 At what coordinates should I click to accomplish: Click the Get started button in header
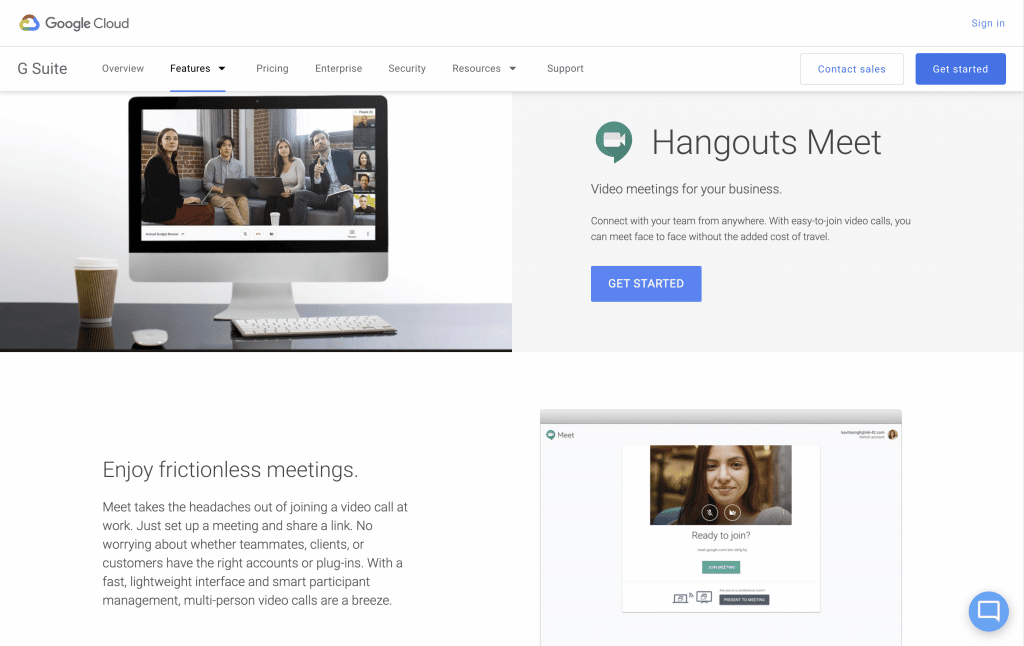point(960,69)
